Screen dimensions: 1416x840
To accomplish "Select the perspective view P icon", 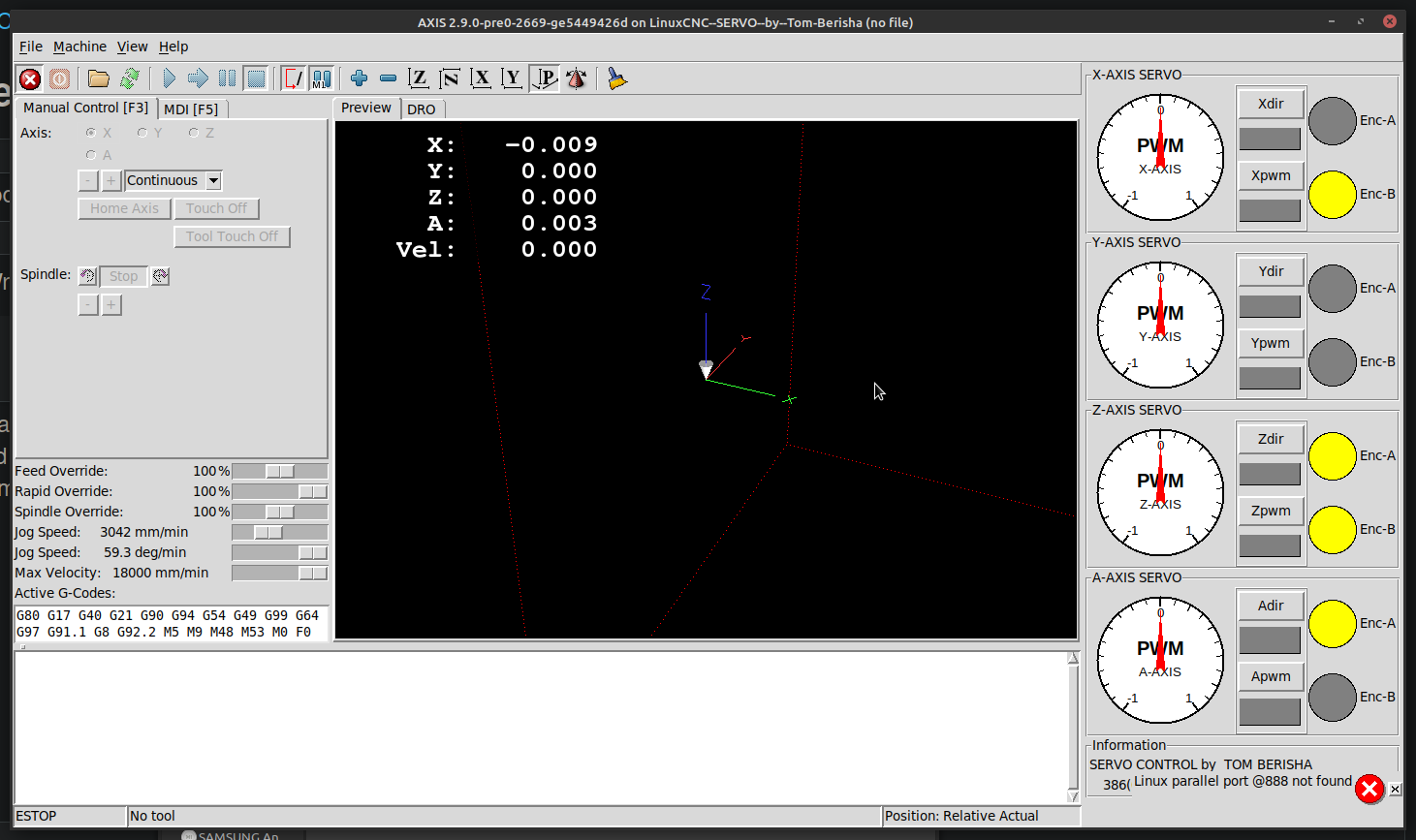I will (x=546, y=78).
